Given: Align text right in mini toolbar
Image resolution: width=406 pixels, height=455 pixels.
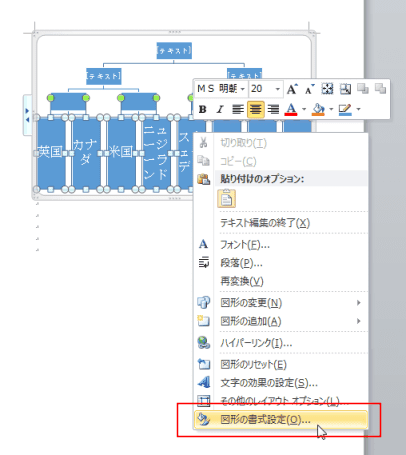Looking at the screenshot, I should point(273,109).
